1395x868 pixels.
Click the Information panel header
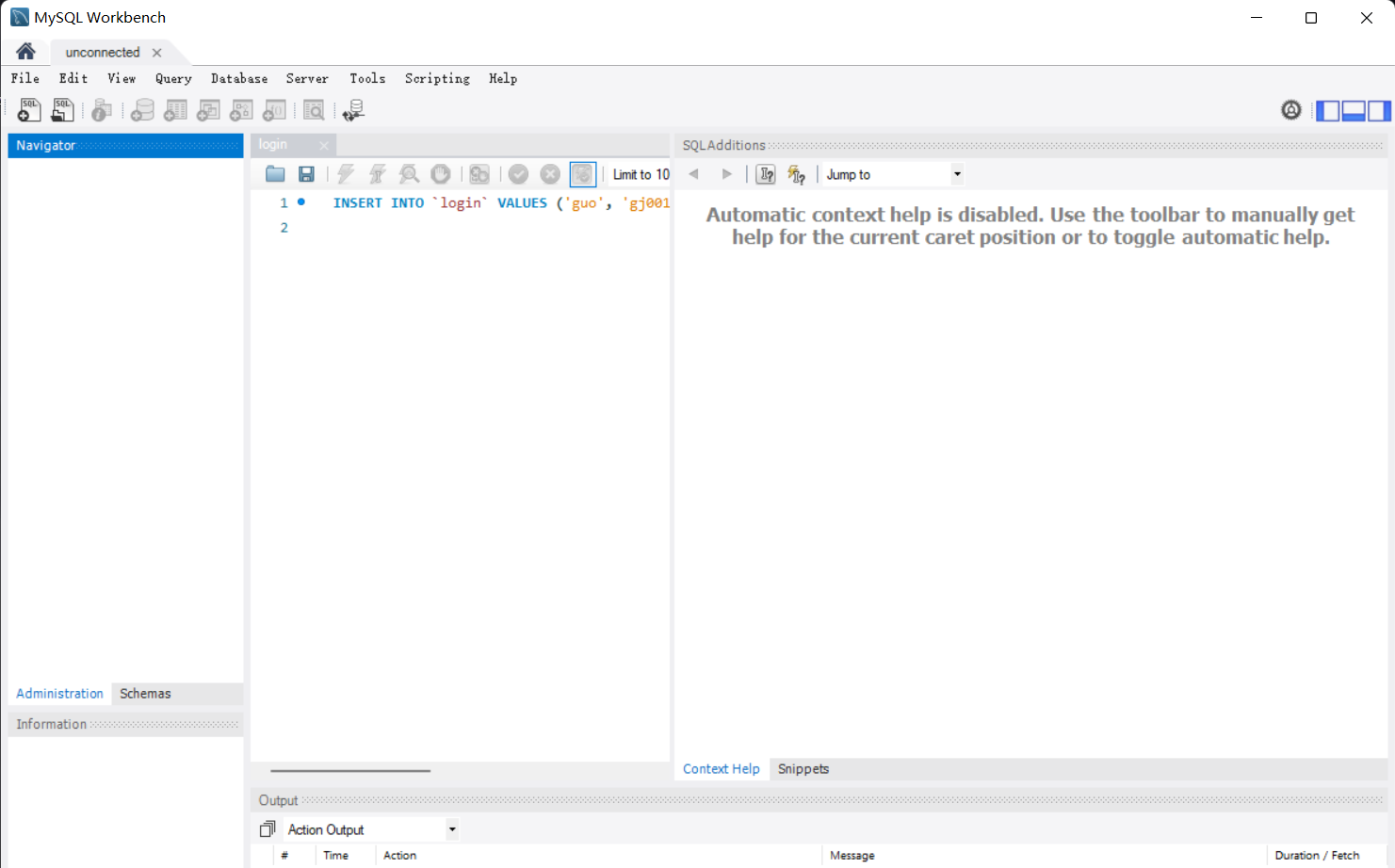125,724
